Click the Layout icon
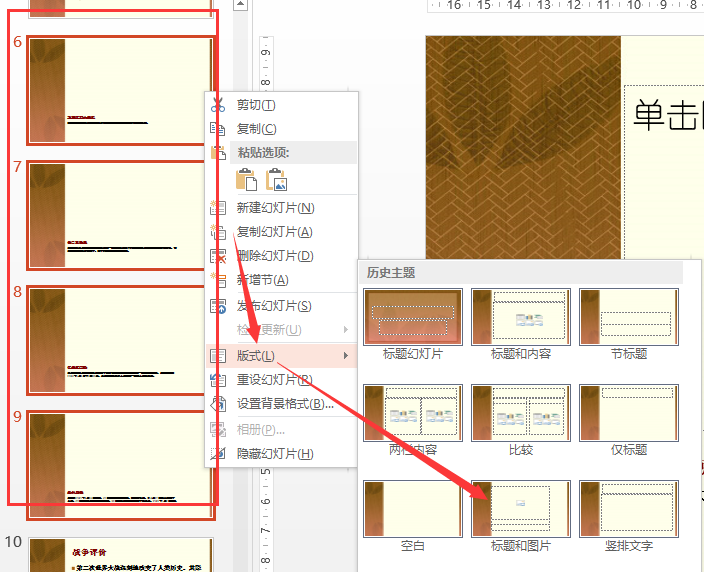Viewport: 704px width, 572px height. pos(218,356)
